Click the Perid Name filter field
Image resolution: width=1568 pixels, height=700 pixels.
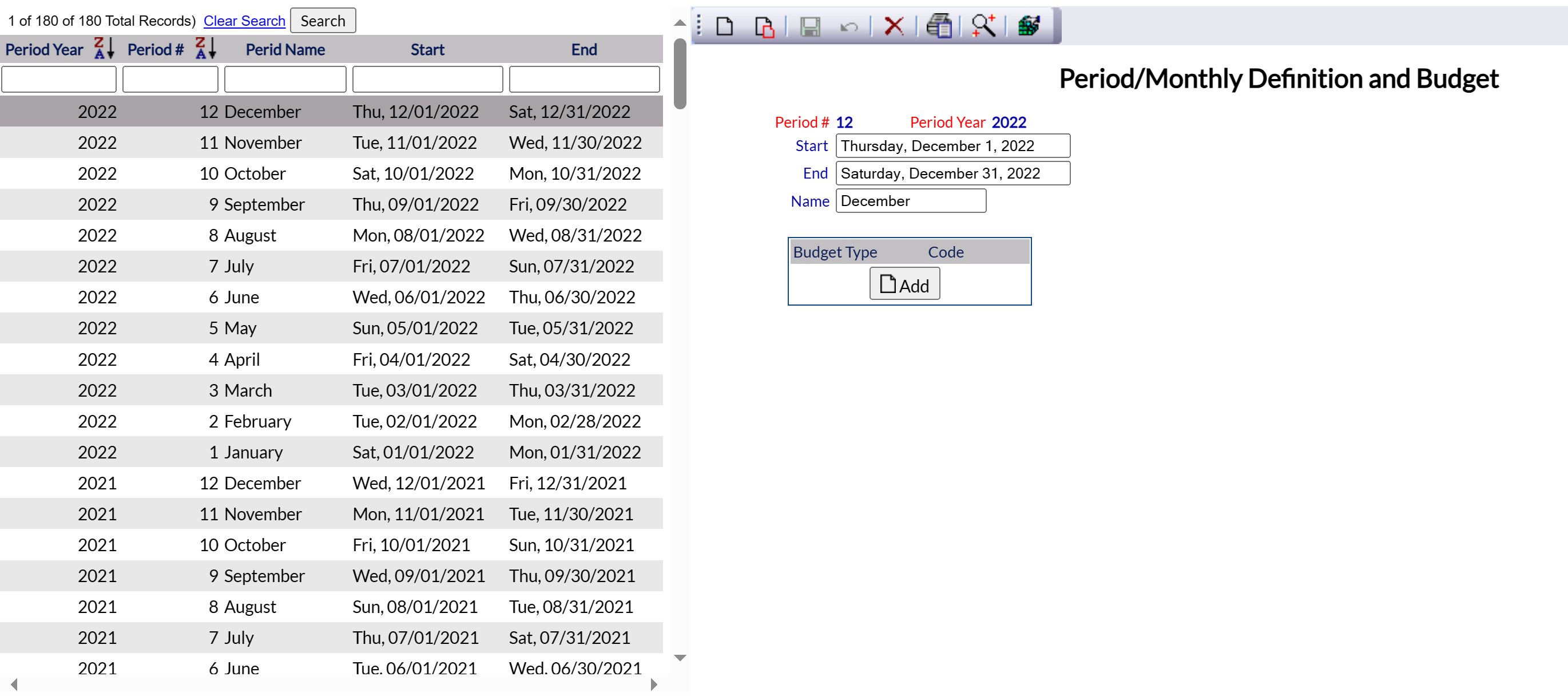285,80
